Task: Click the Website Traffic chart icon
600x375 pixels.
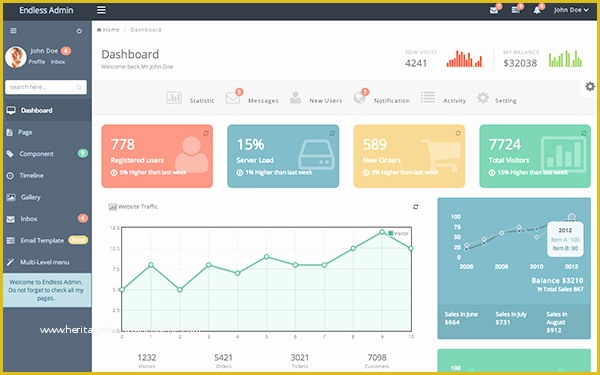Action: pyautogui.click(x=112, y=207)
